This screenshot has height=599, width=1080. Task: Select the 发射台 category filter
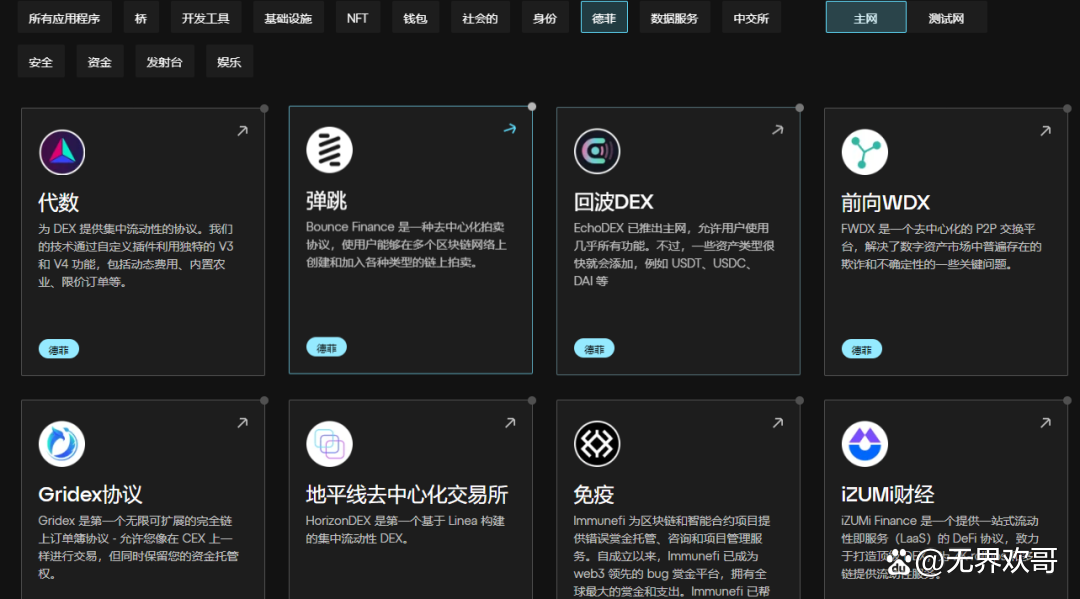[x=164, y=61]
